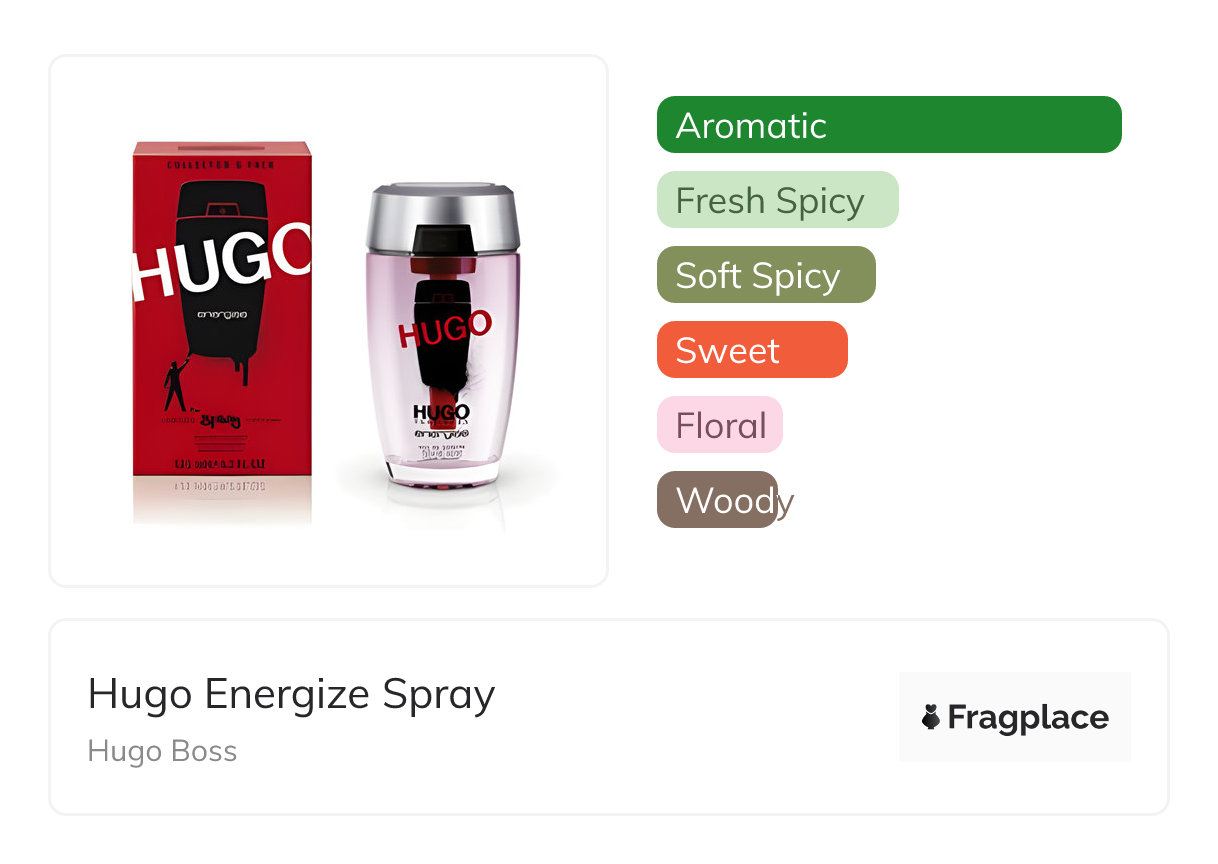Screen dimensions: 1218x864
Task: Pick the pink Floral accord bar
Action: pyautogui.click(x=720, y=425)
